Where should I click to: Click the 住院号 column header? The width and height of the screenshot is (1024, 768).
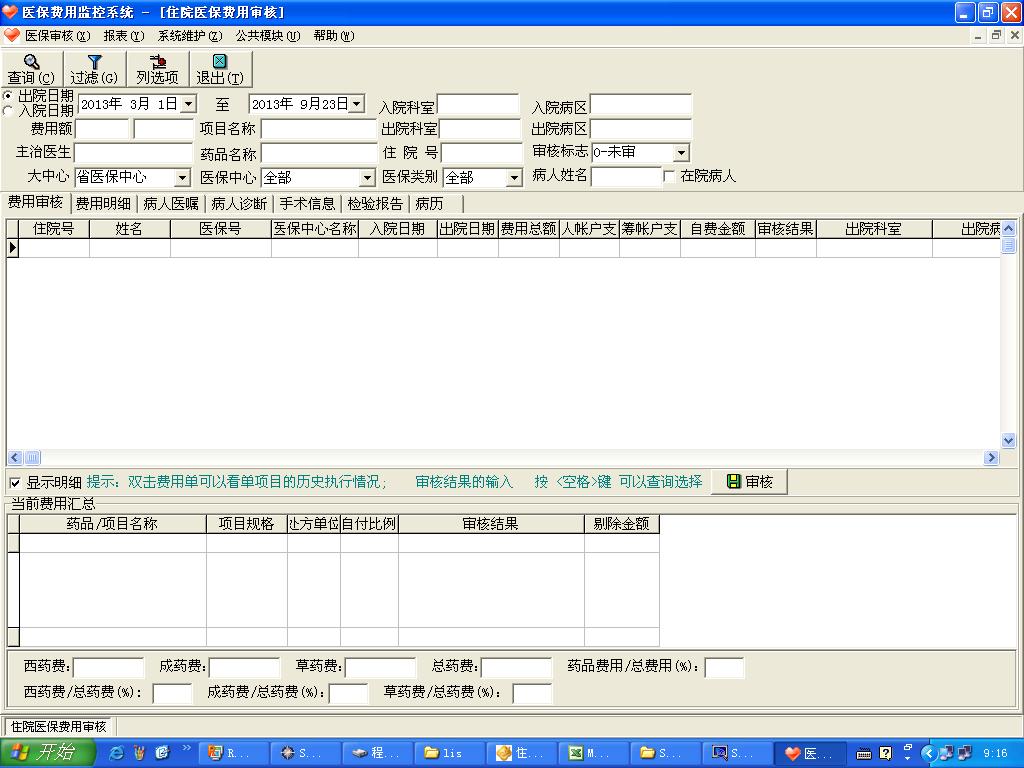tap(54, 229)
